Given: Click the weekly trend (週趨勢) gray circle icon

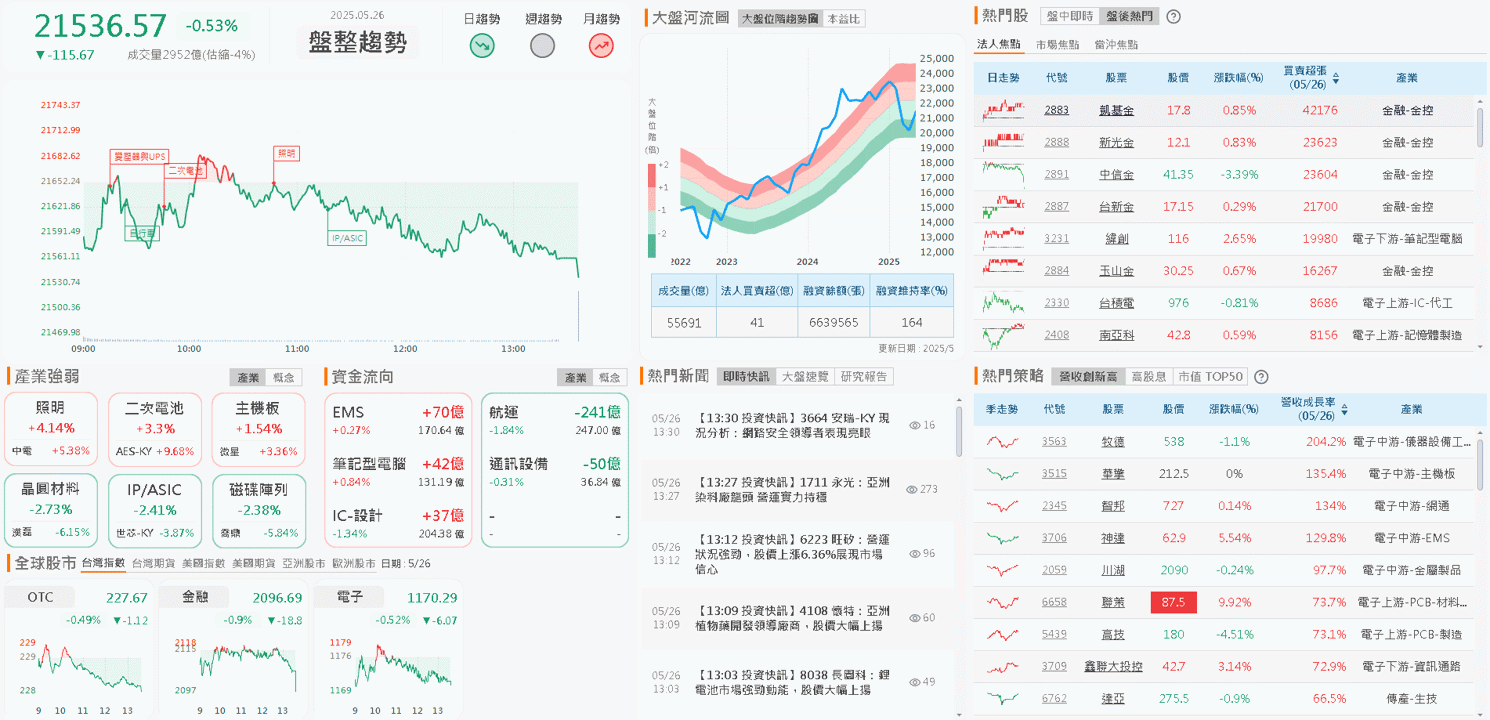Looking at the screenshot, I should pos(542,46).
